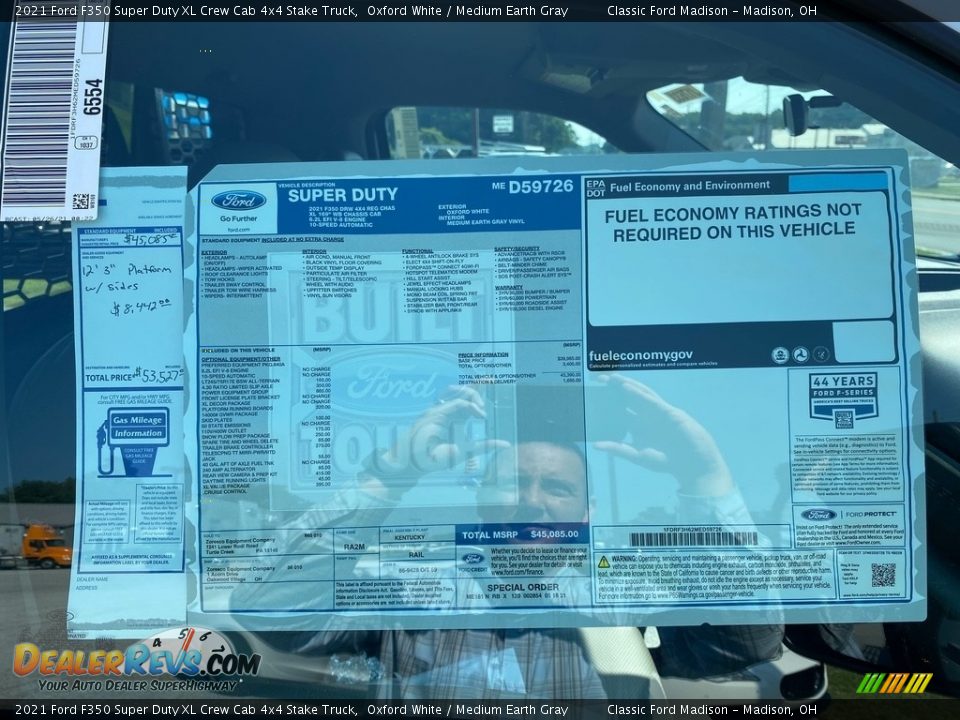
Task: Click the 44 Years Ford F-Series badge
Action: [843, 400]
